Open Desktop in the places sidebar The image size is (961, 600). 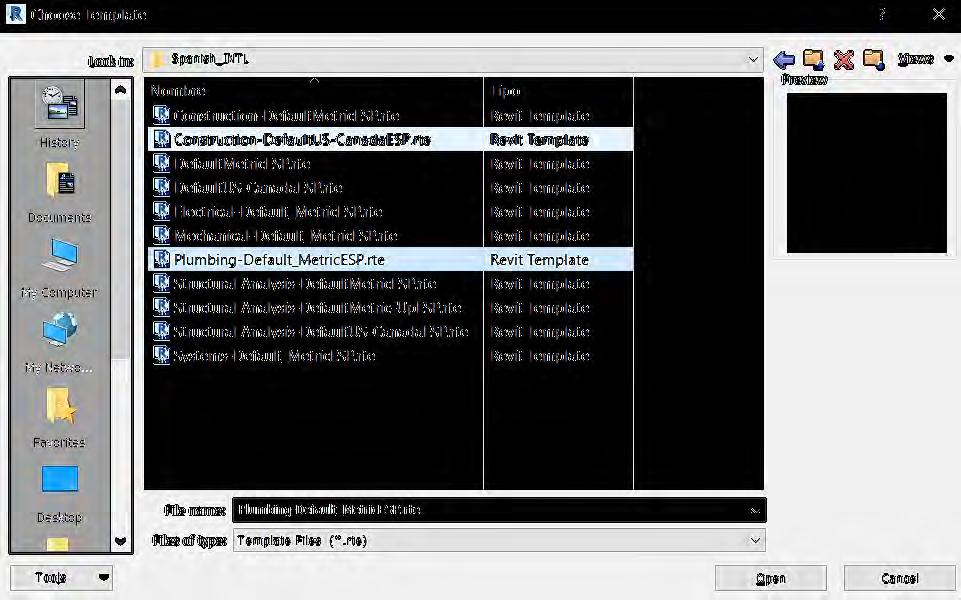tap(59, 494)
